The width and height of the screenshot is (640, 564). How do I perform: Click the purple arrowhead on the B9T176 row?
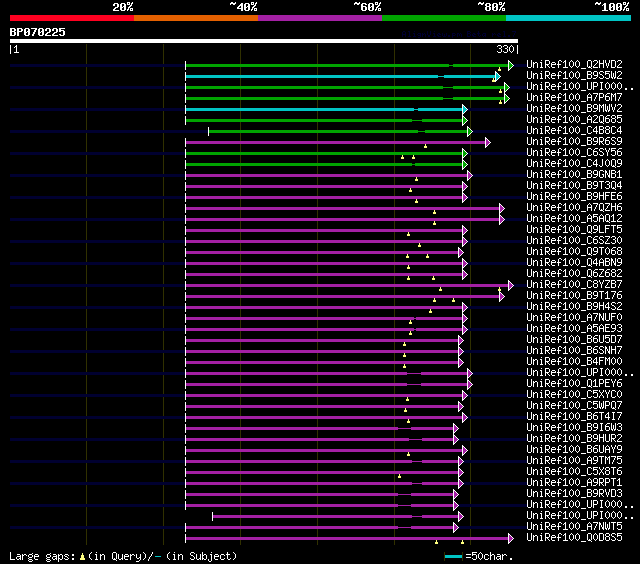(502, 297)
